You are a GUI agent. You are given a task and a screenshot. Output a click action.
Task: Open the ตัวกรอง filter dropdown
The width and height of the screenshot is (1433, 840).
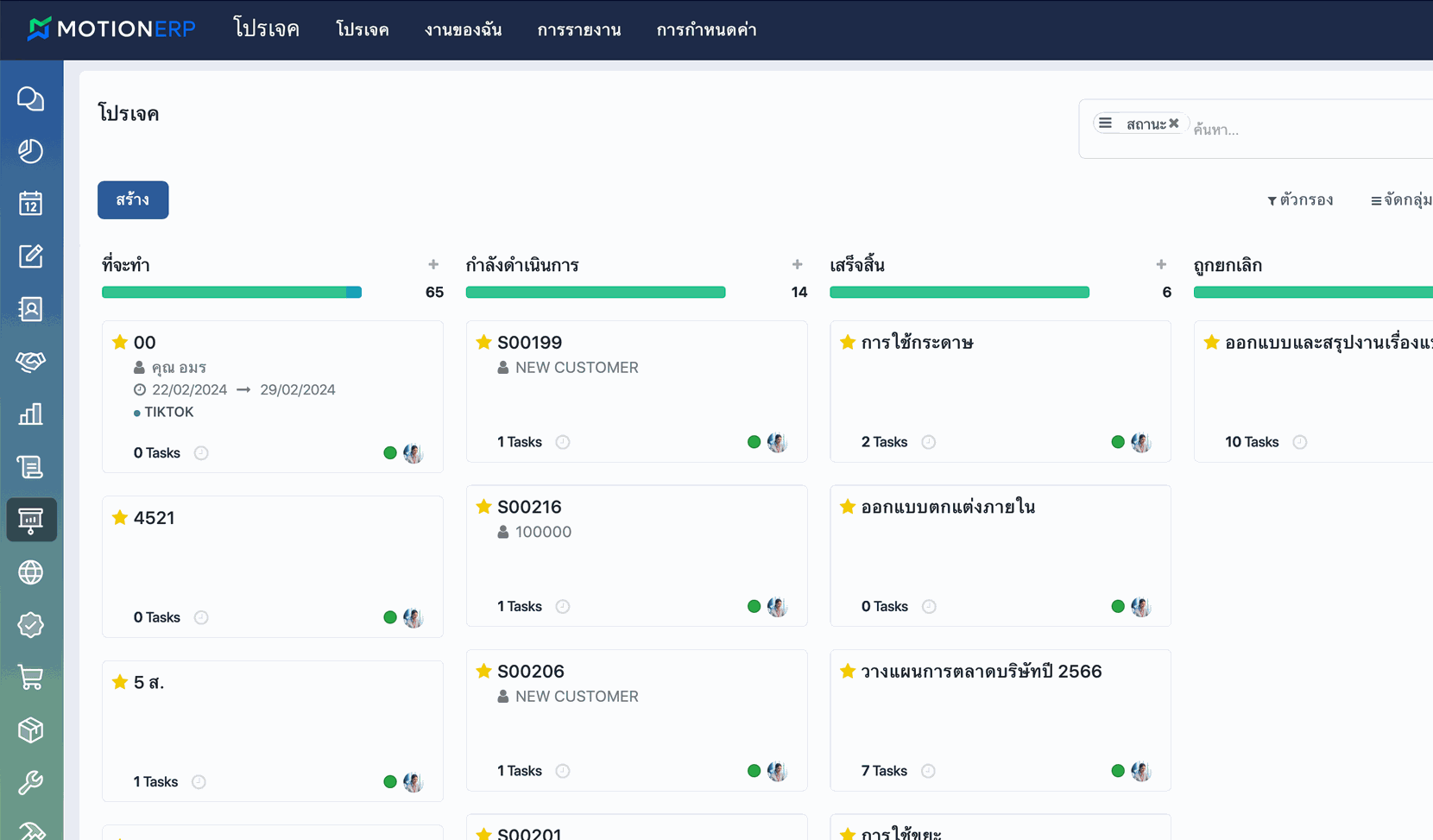1300,200
